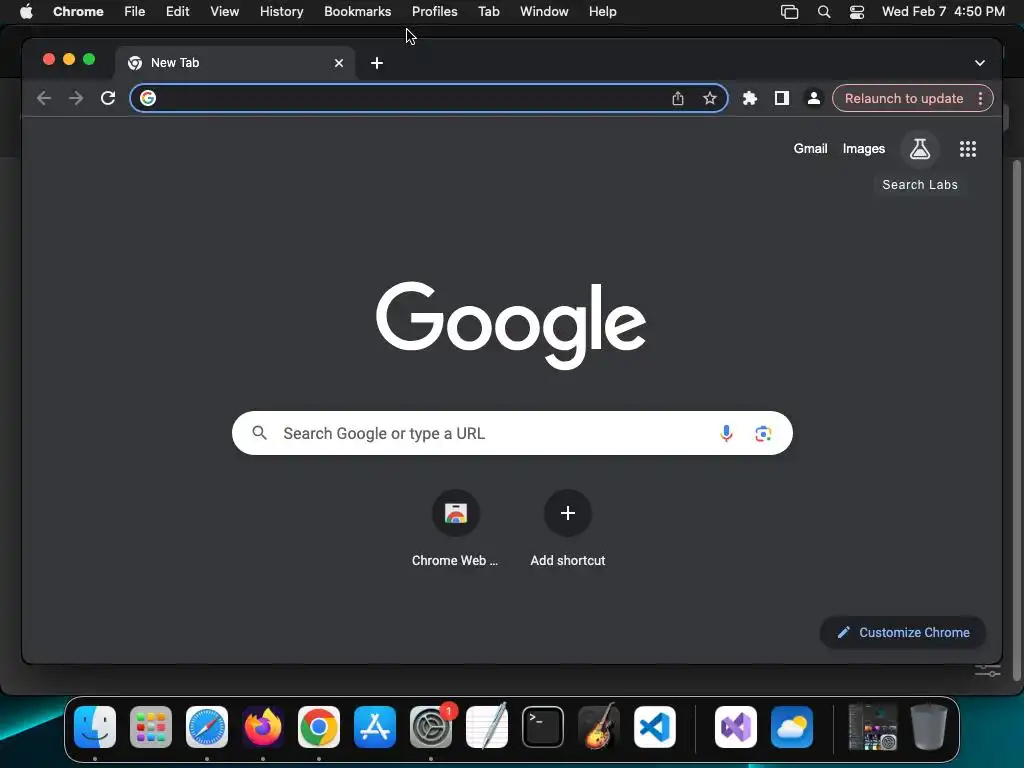
Task: Click Add shortcut tile
Action: (x=568, y=529)
